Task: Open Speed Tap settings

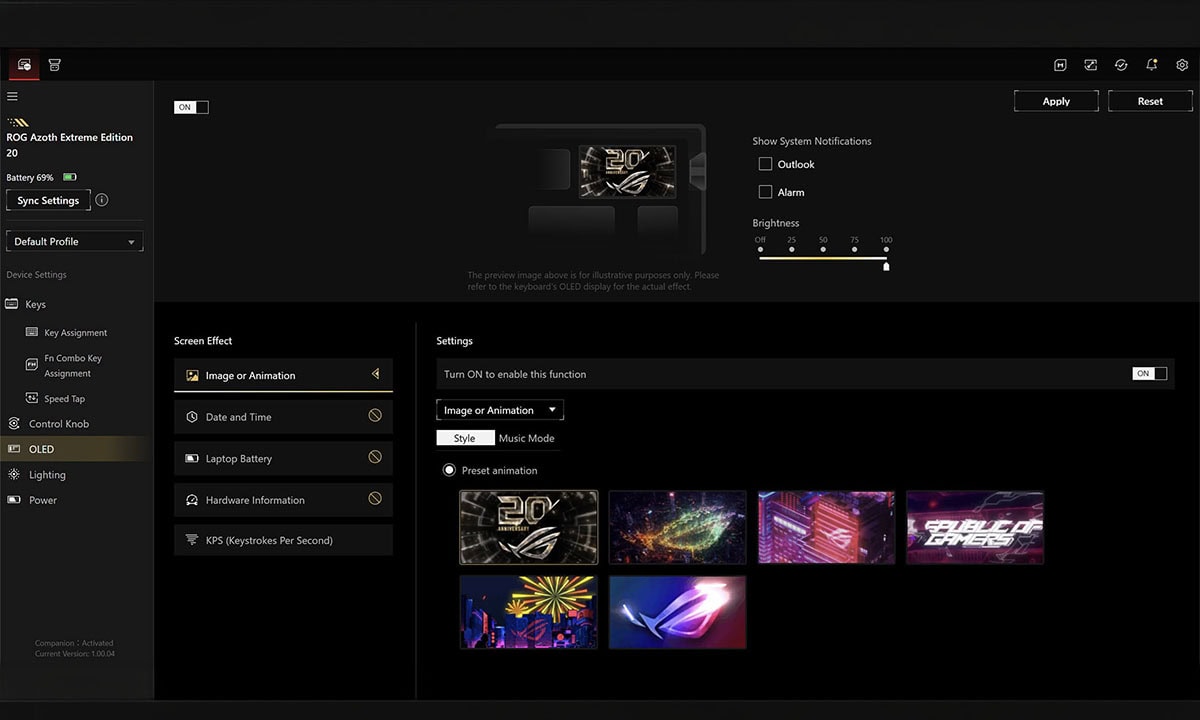Action: click(x=64, y=398)
